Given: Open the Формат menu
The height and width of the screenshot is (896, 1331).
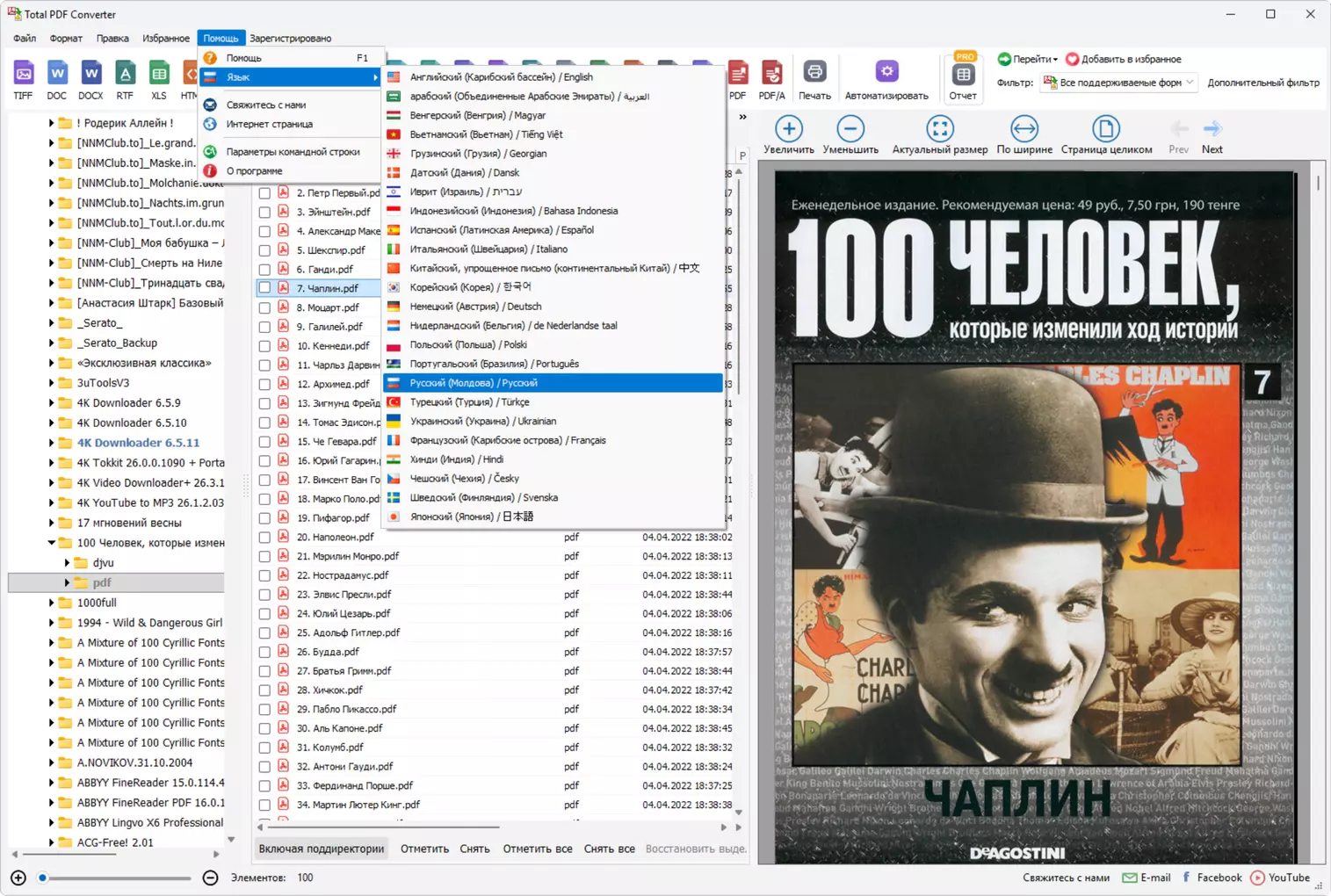Looking at the screenshot, I should (x=66, y=39).
